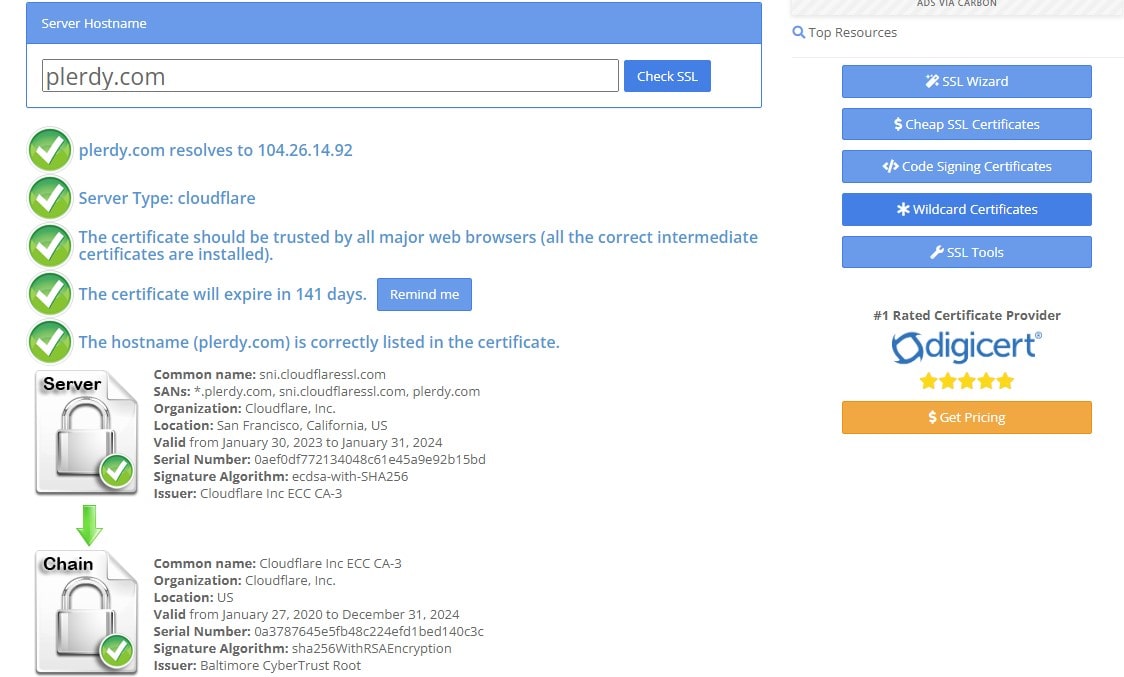Viewport: 1124px width, 677px height.
Task: Click the Top Resources label
Action: 852,32
